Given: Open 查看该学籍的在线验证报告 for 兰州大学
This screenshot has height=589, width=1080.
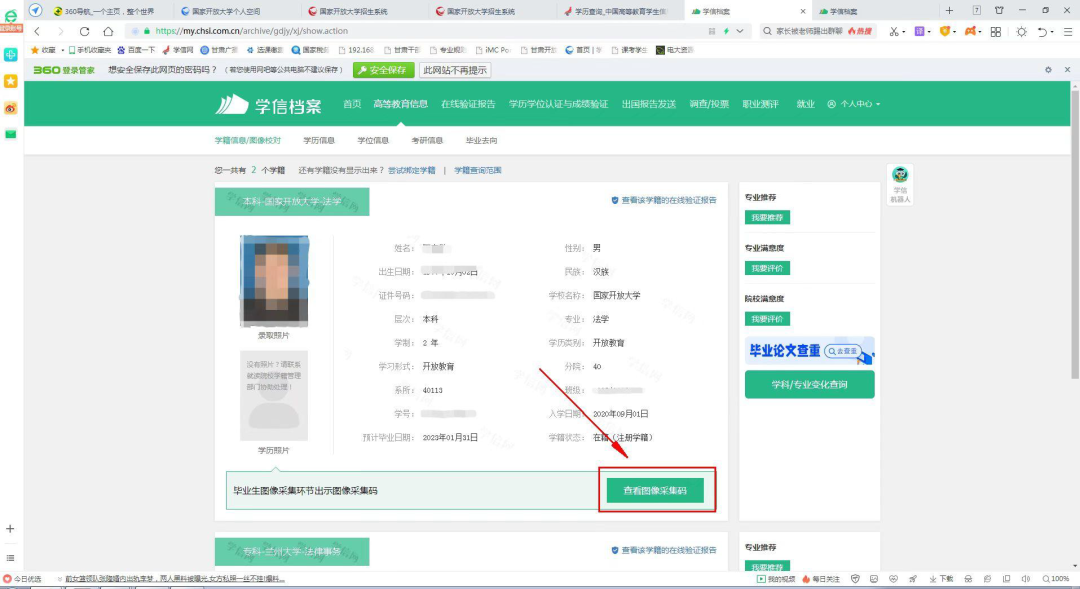Looking at the screenshot, I should click(x=664, y=550).
